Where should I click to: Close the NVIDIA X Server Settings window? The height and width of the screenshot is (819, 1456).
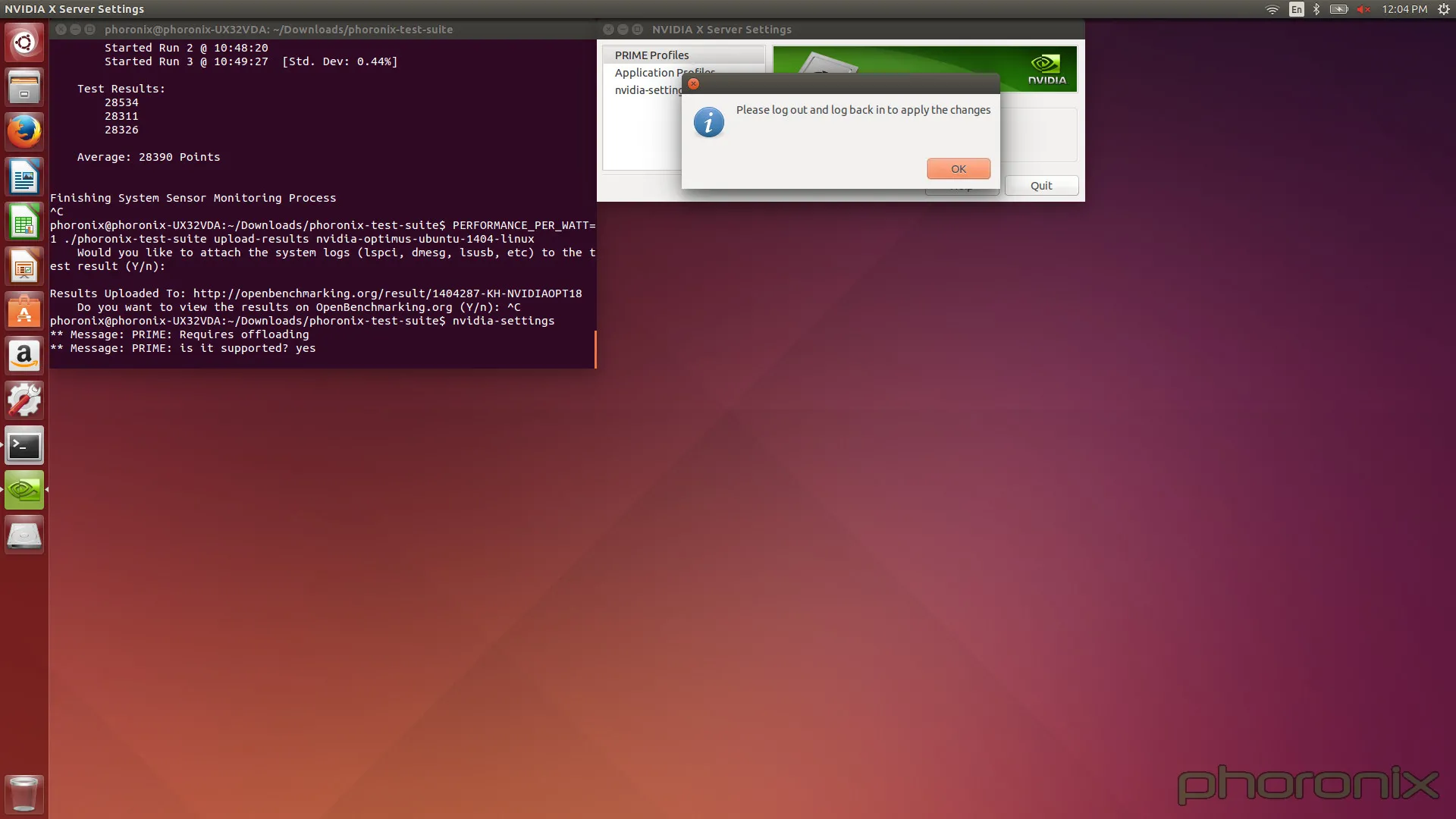[608, 30]
